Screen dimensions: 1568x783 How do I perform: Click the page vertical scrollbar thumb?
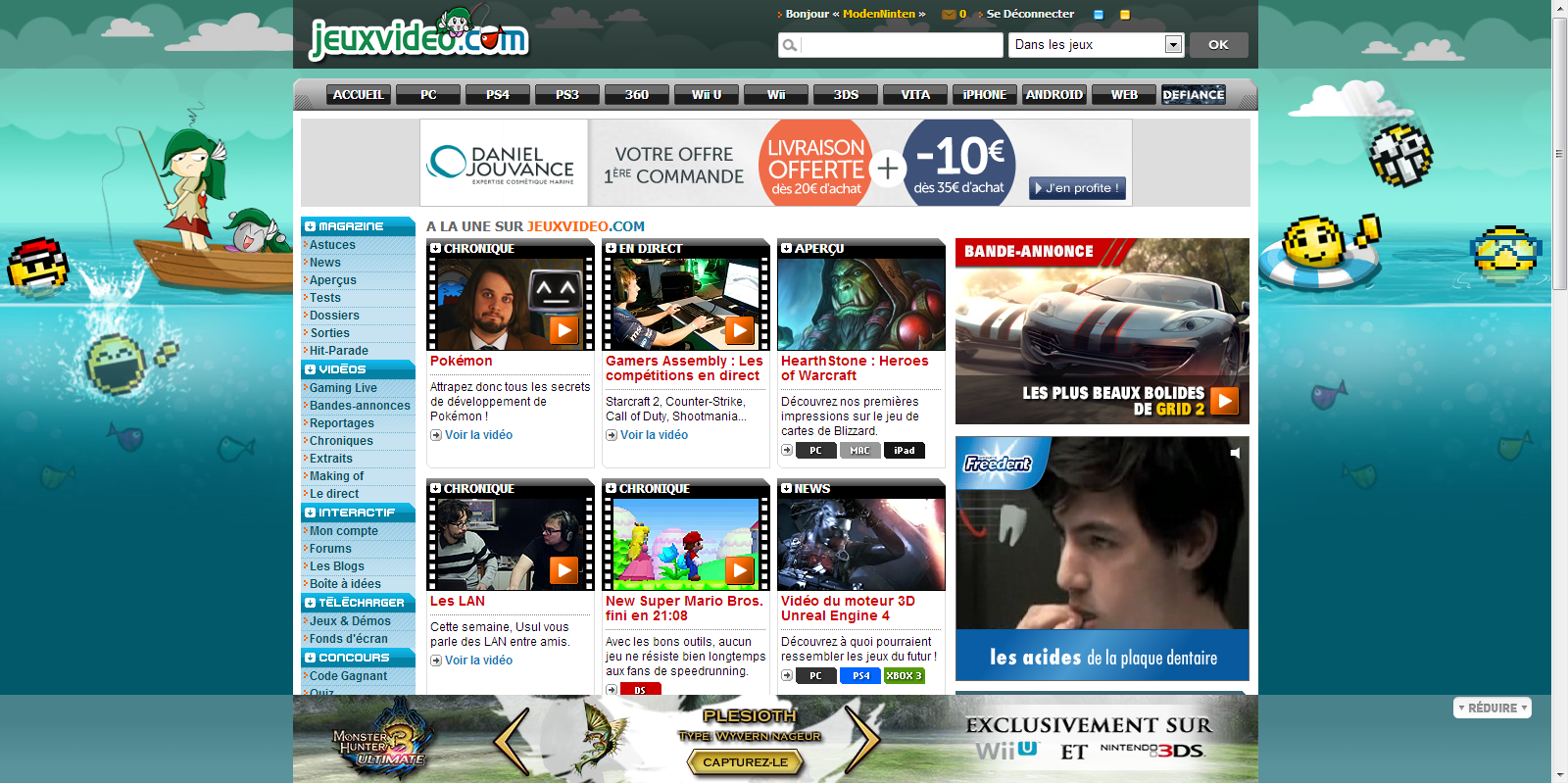click(x=1559, y=154)
